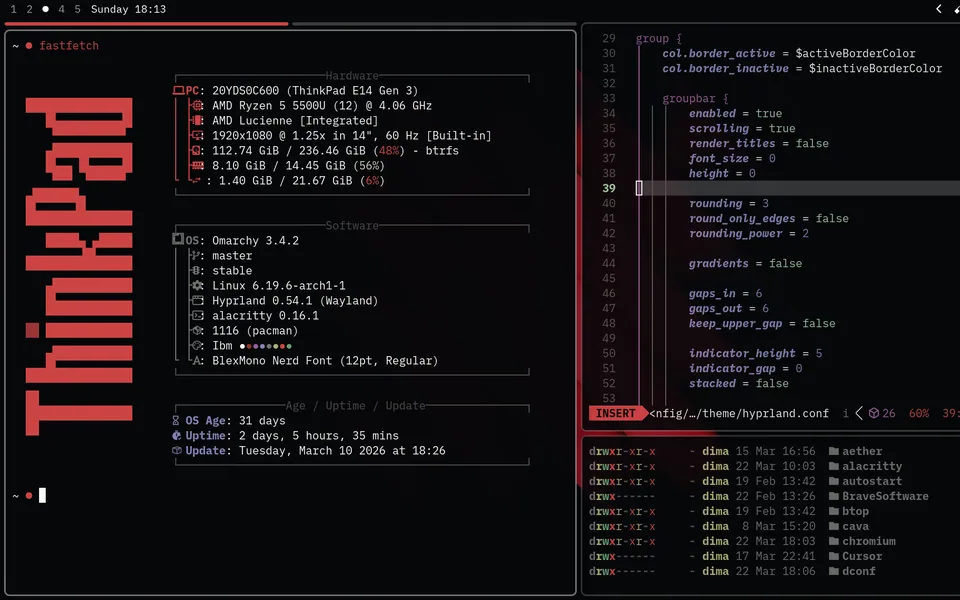The image size is (960, 600).
Task: Click the window icon beside Hyprland 0.54.1
Action: [197, 301]
